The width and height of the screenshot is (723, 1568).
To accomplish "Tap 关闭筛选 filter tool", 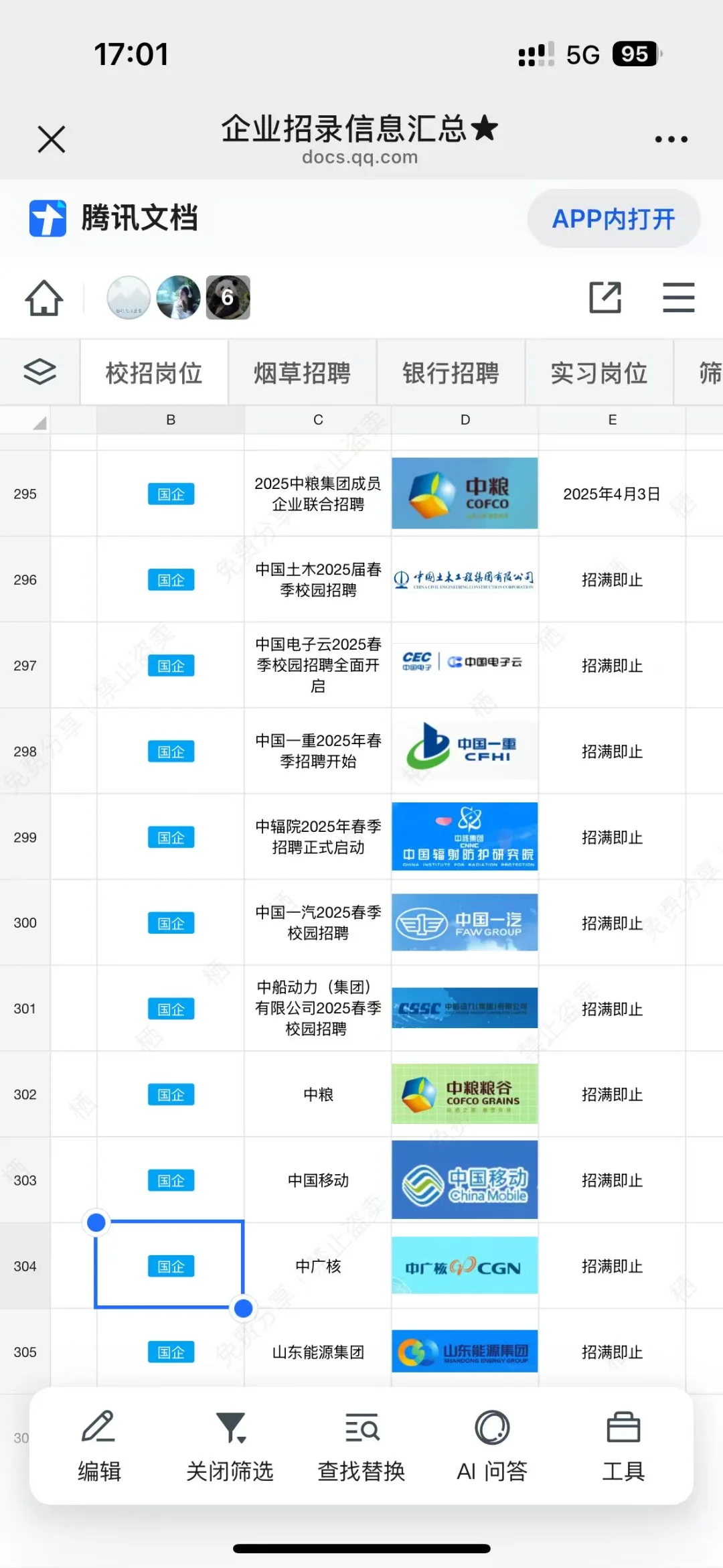I will click(x=230, y=1446).
